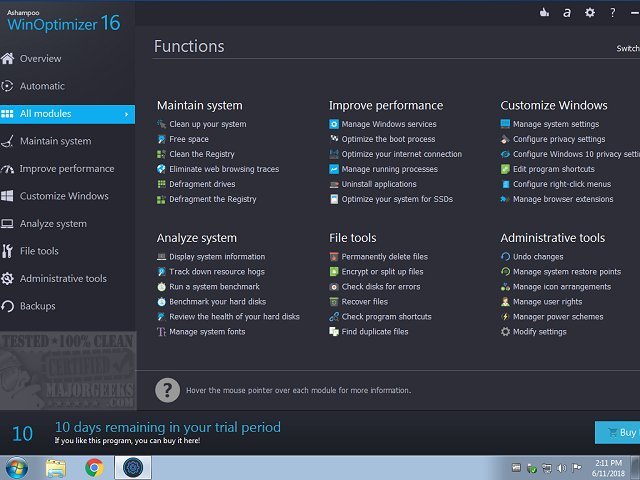Image resolution: width=640 pixels, height=480 pixels.
Task: Open Check program shortcuts
Action: [x=387, y=317]
